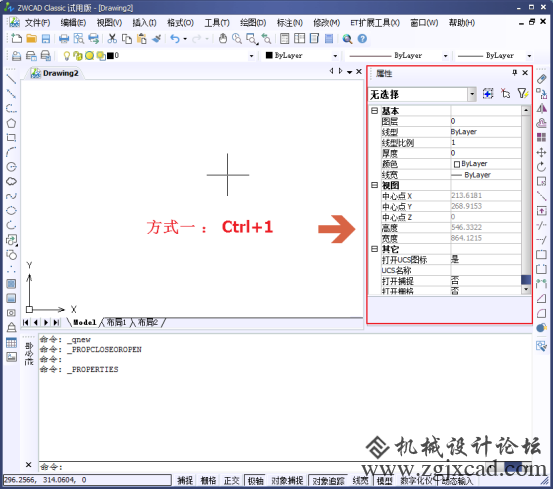Toggle 正交 ortho mode in the status bar

click(x=231, y=480)
